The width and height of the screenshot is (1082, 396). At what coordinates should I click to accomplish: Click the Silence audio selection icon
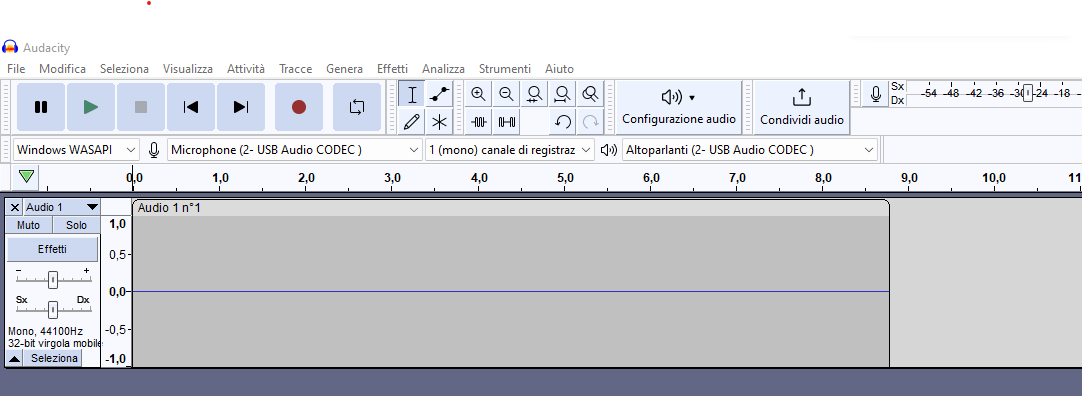point(506,122)
